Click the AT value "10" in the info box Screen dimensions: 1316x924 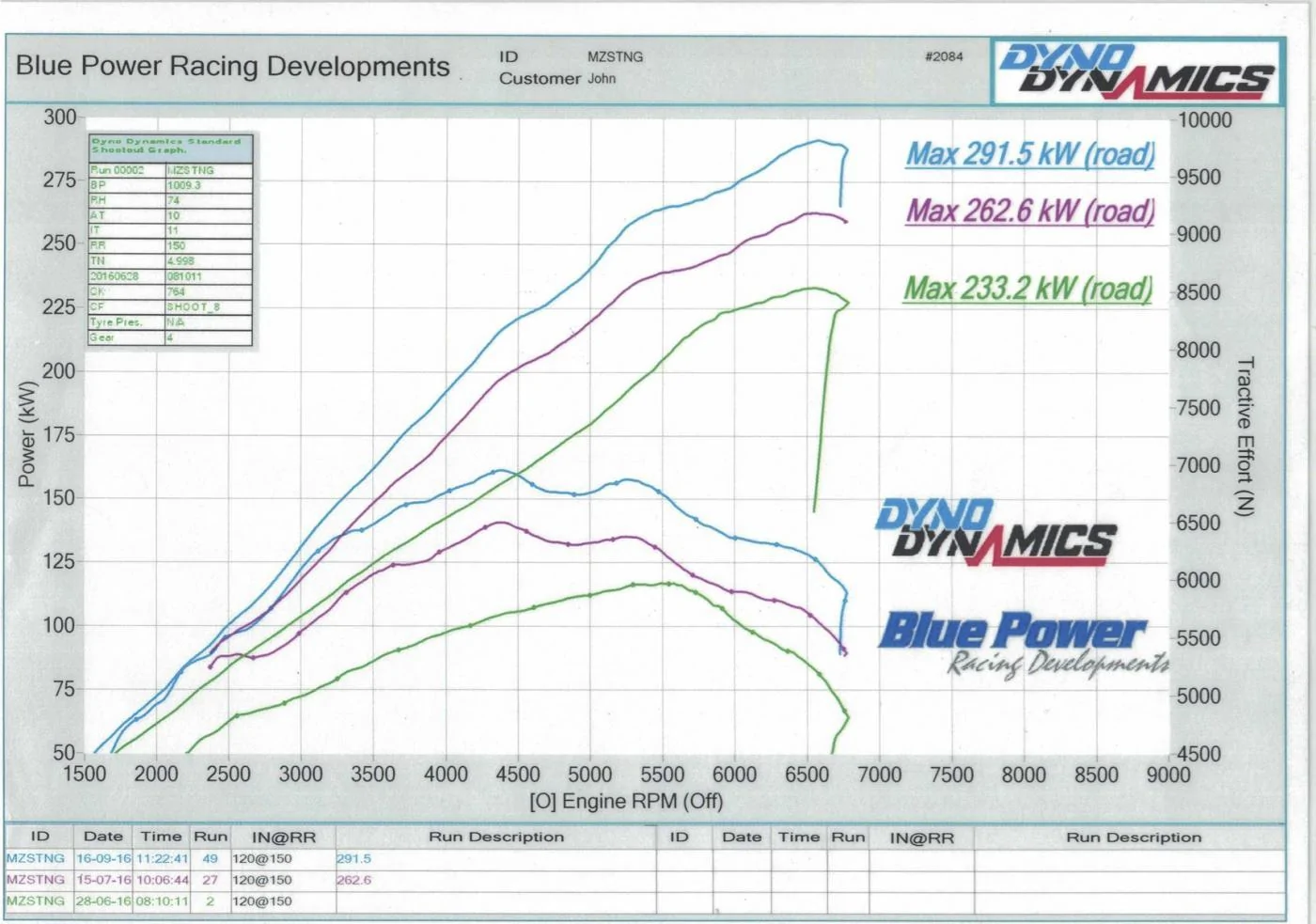(173, 215)
